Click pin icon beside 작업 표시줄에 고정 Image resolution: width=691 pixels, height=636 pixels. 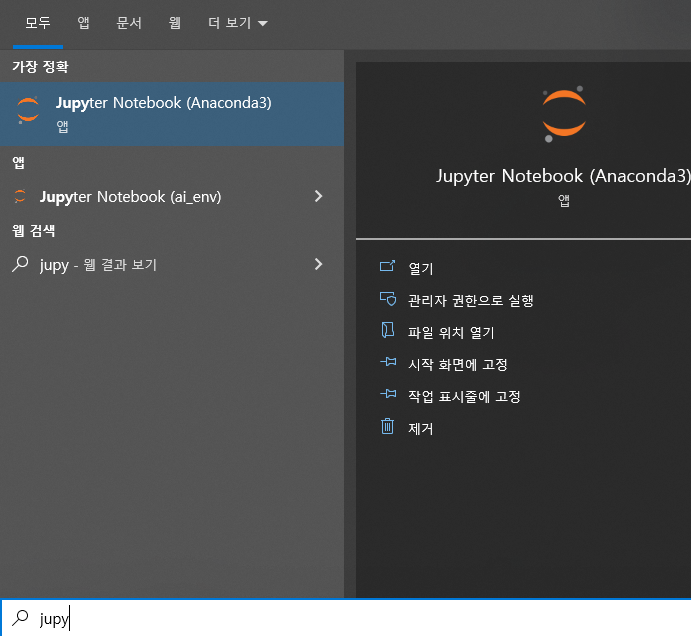tap(388, 394)
